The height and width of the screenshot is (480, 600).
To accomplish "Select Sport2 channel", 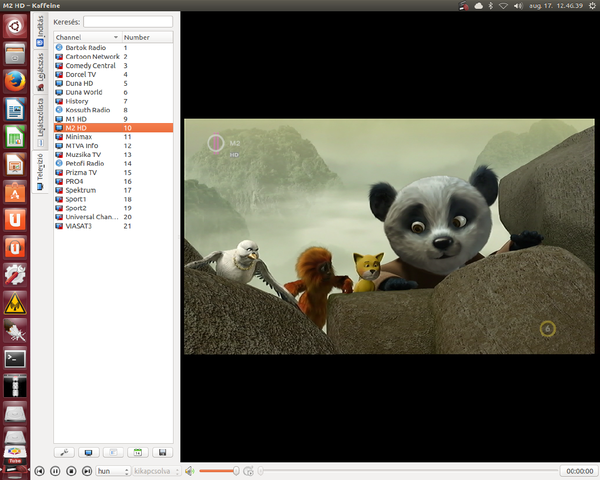I will [113, 208].
